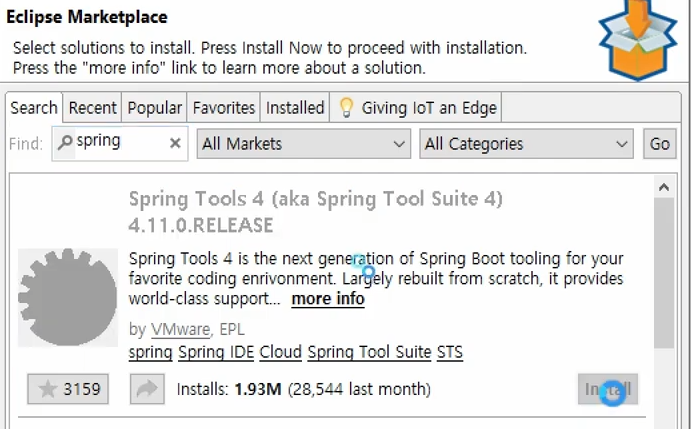The height and width of the screenshot is (429, 691).
Task: Click the STS tag link
Action: (x=450, y=352)
